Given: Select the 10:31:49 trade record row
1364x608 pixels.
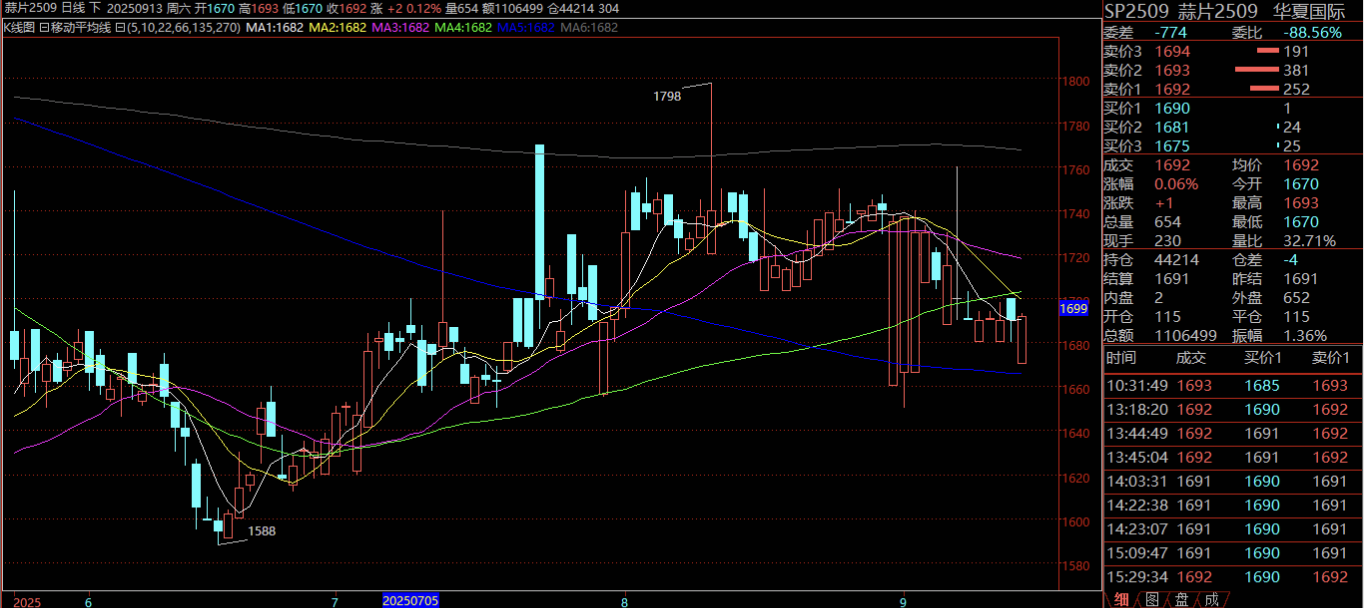Looking at the screenshot, I should point(1232,385).
